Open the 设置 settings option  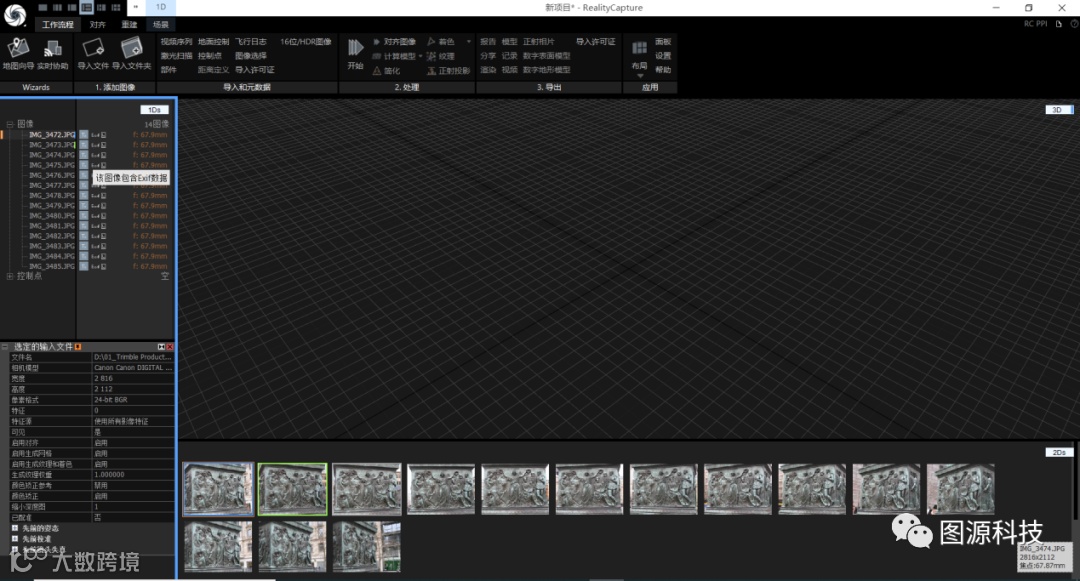coord(663,56)
